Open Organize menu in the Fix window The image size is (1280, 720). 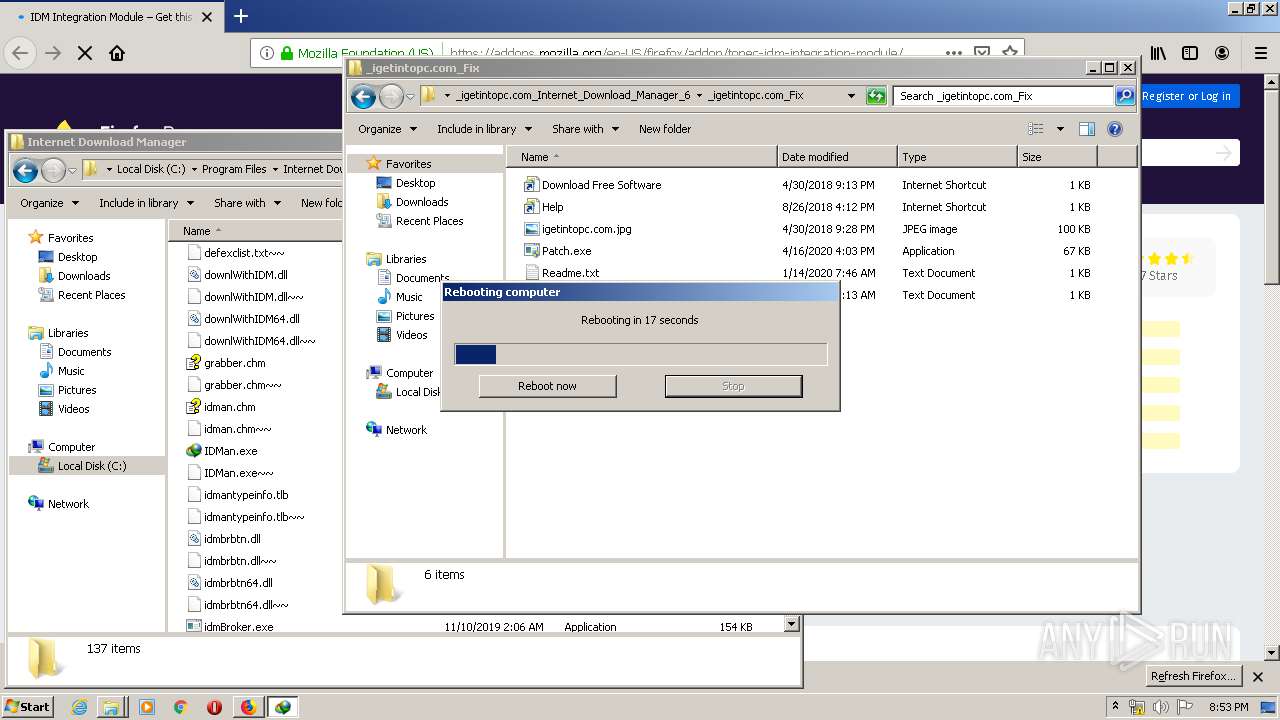click(387, 129)
